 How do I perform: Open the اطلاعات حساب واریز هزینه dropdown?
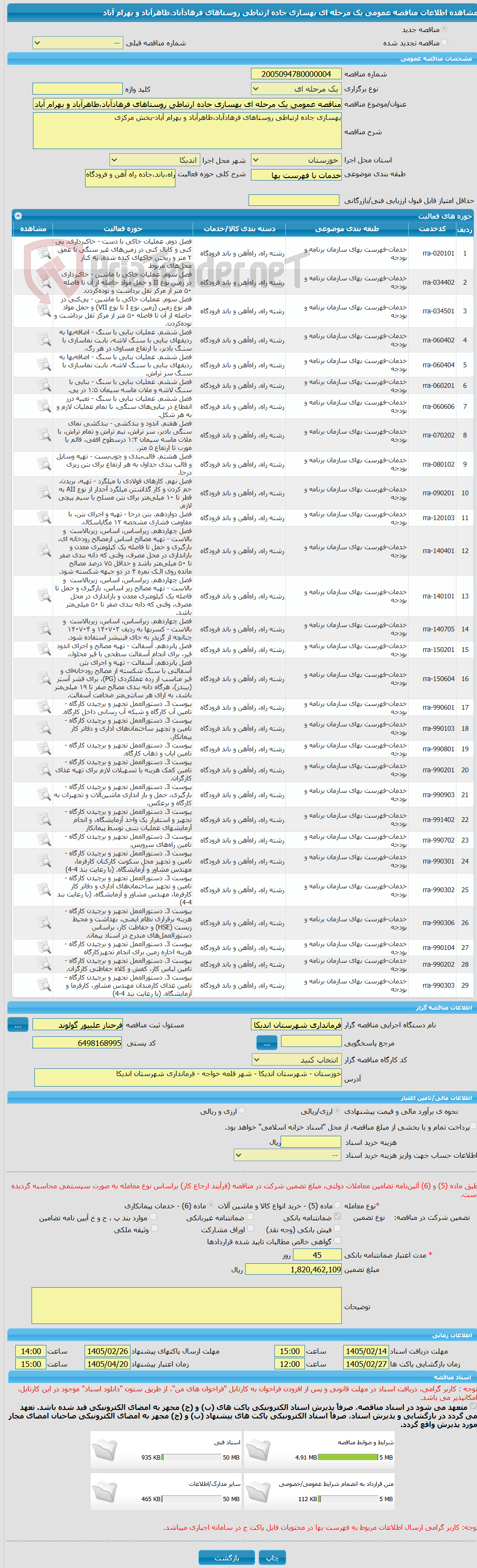point(288,1155)
